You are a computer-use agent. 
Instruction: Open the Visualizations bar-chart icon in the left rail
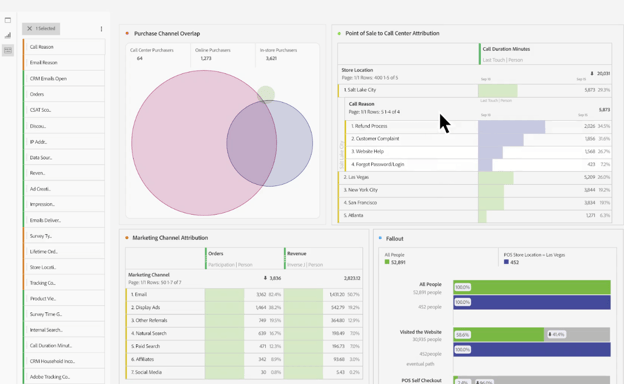[x=8, y=35]
